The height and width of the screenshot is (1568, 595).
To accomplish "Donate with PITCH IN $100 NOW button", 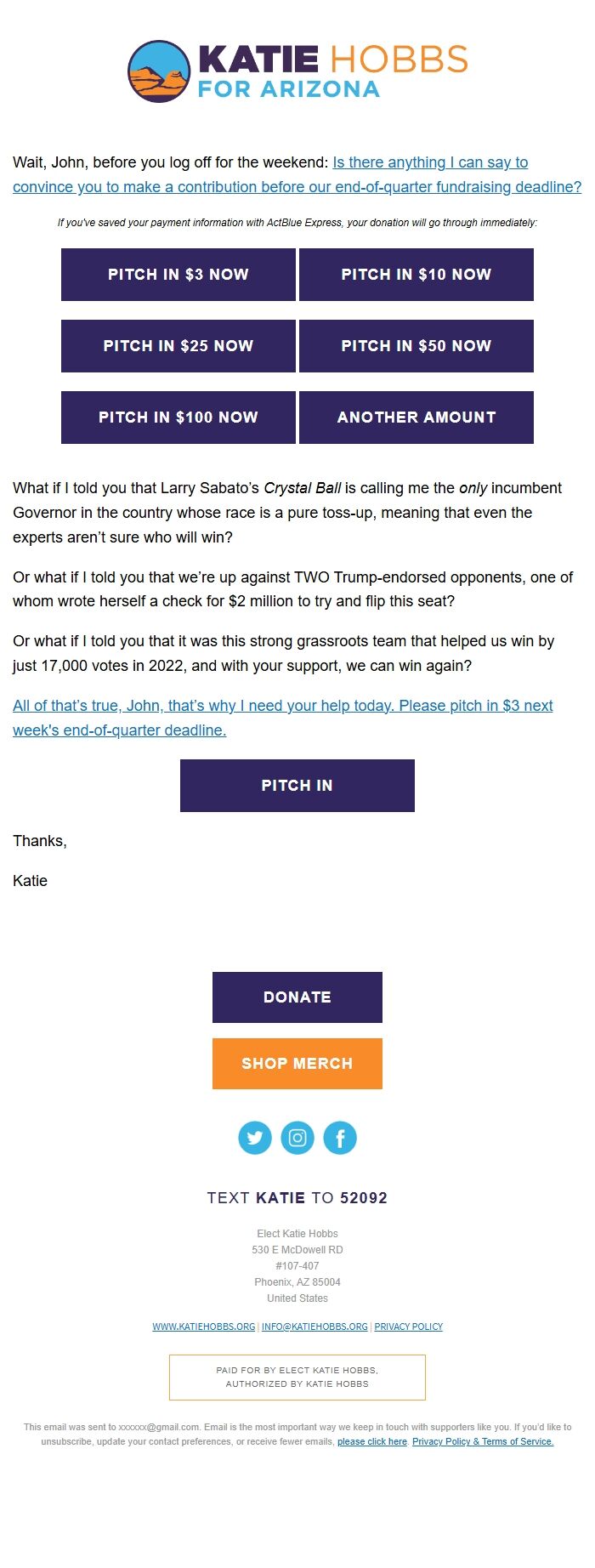I will (x=178, y=418).
